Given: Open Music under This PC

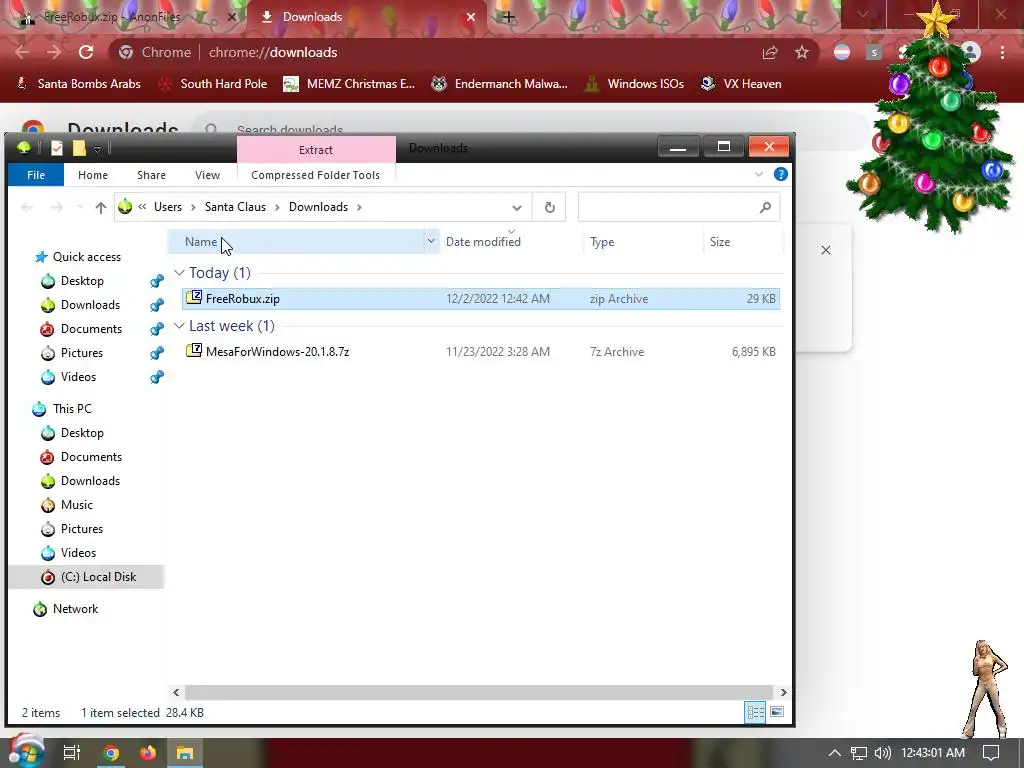Looking at the screenshot, I should tap(76, 505).
